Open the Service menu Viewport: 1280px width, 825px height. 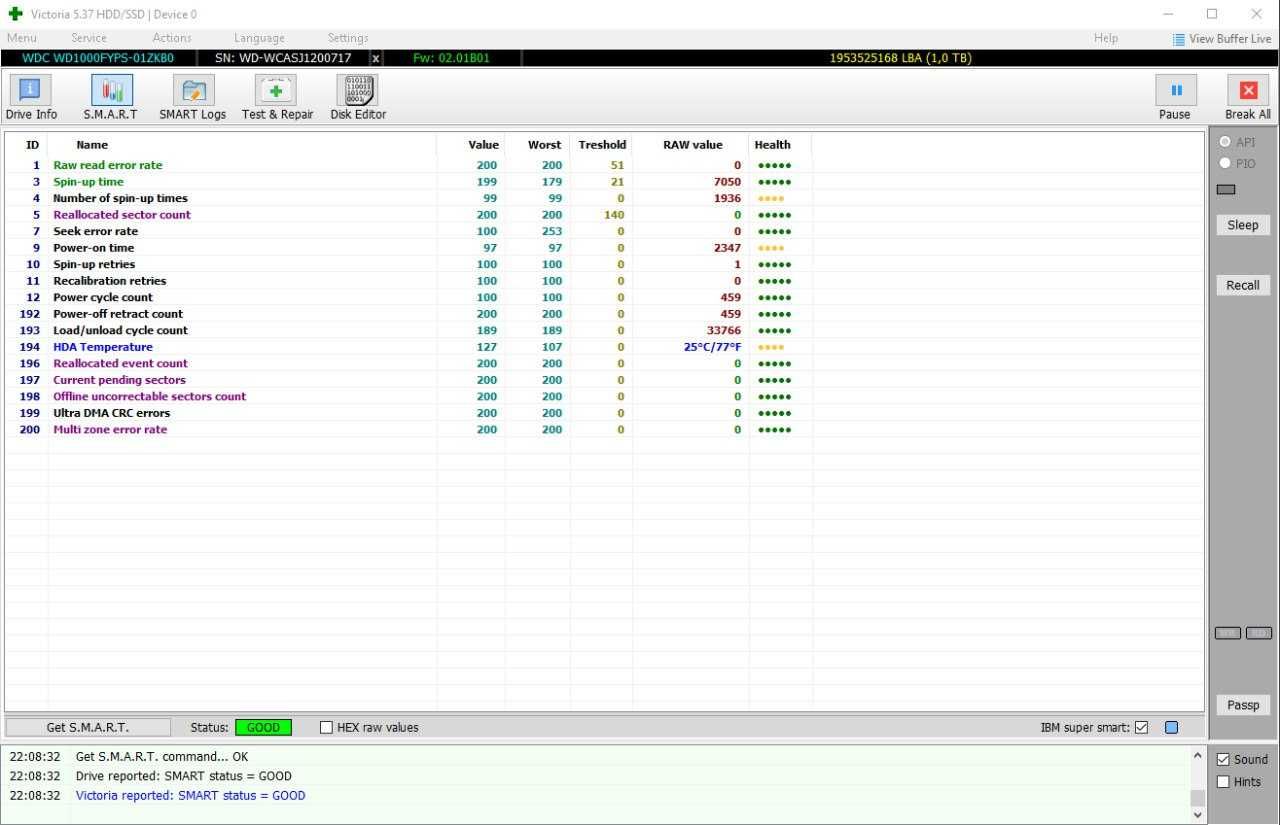[89, 38]
